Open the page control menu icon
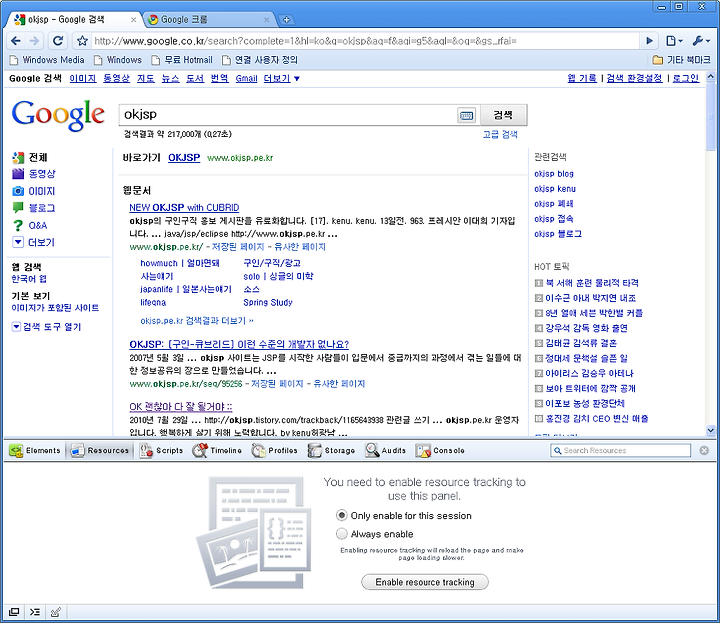Image resolution: width=720 pixels, height=623 pixels. pos(674,41)
